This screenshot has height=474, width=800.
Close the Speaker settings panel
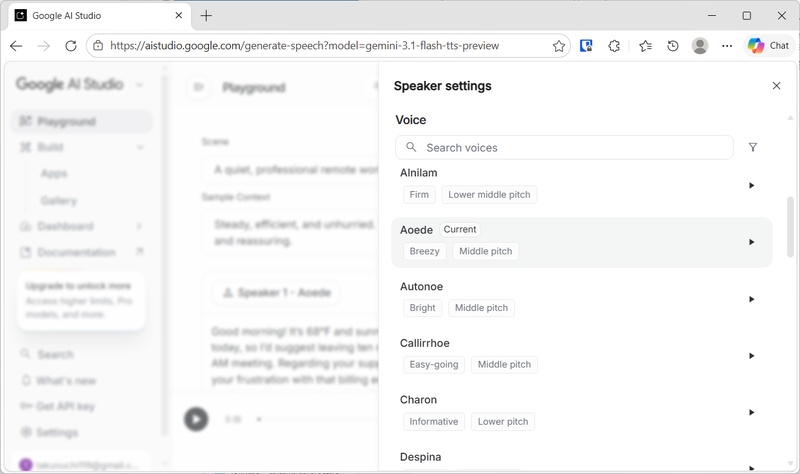coord(776,86)
